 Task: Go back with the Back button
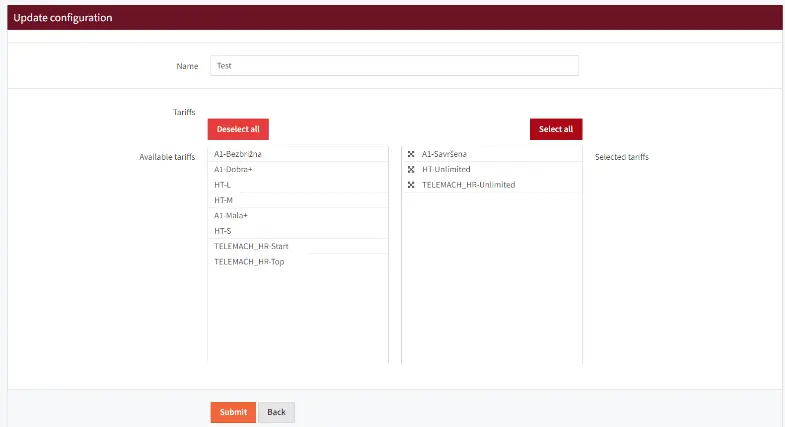[276, 412]
